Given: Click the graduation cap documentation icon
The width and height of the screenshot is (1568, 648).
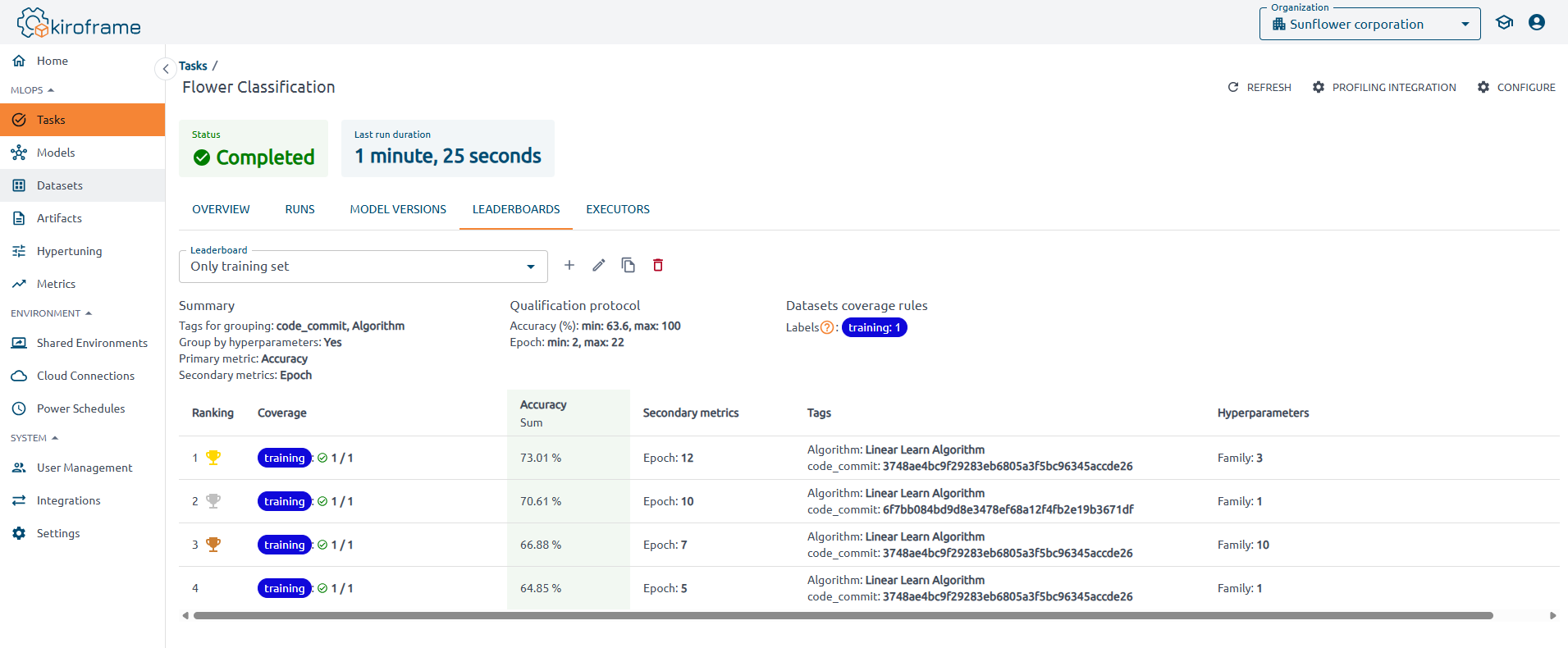Looking at the screenshot, I should (1504, 23).
